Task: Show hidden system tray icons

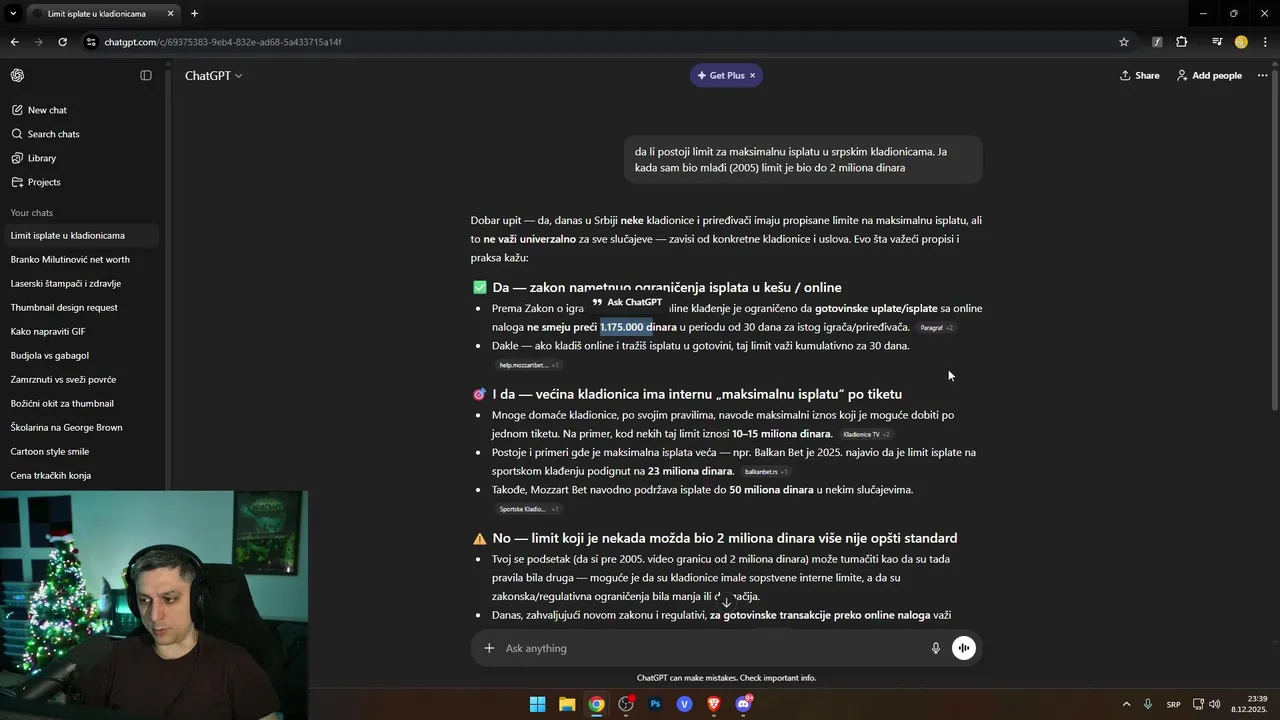Action: click(1126, 704)
